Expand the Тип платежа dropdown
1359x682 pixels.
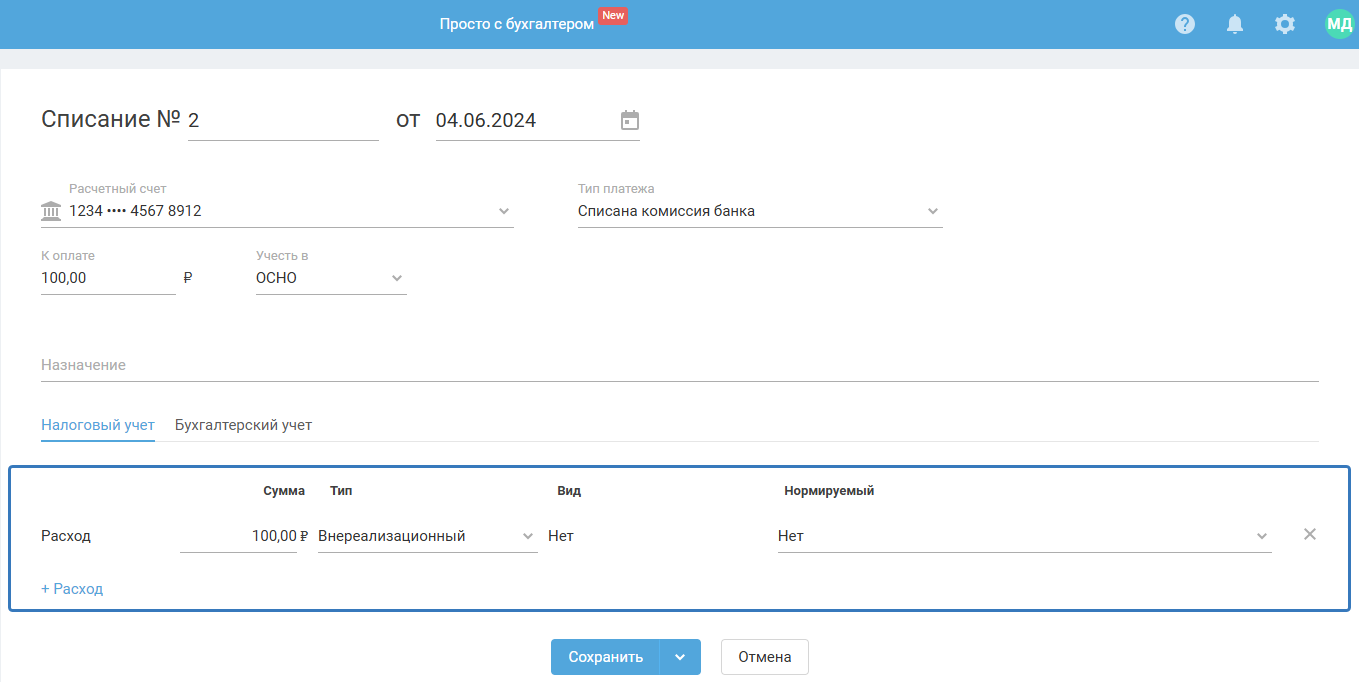pyautogui.click(x=933, y=211)
